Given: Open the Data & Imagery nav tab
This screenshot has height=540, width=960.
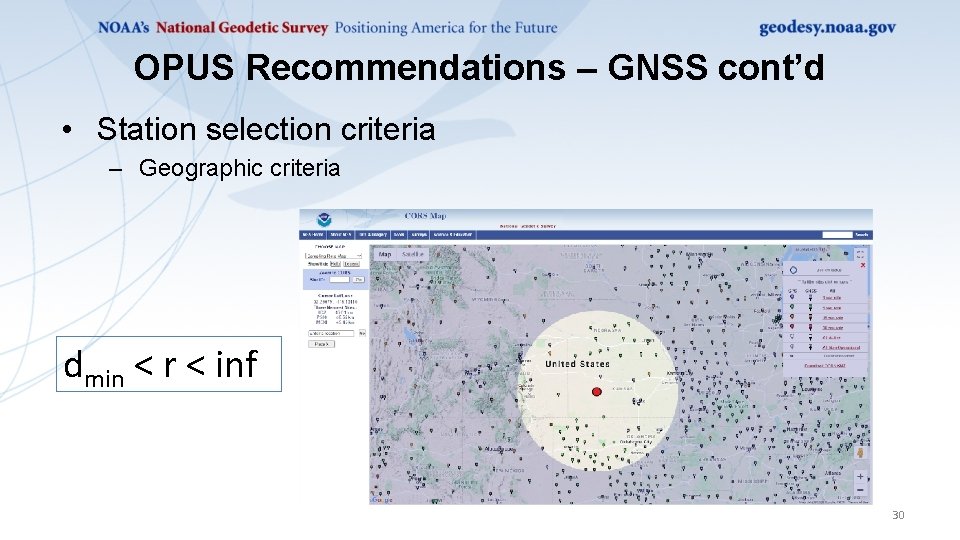Looking at the screenshot, I should [373, 234].
